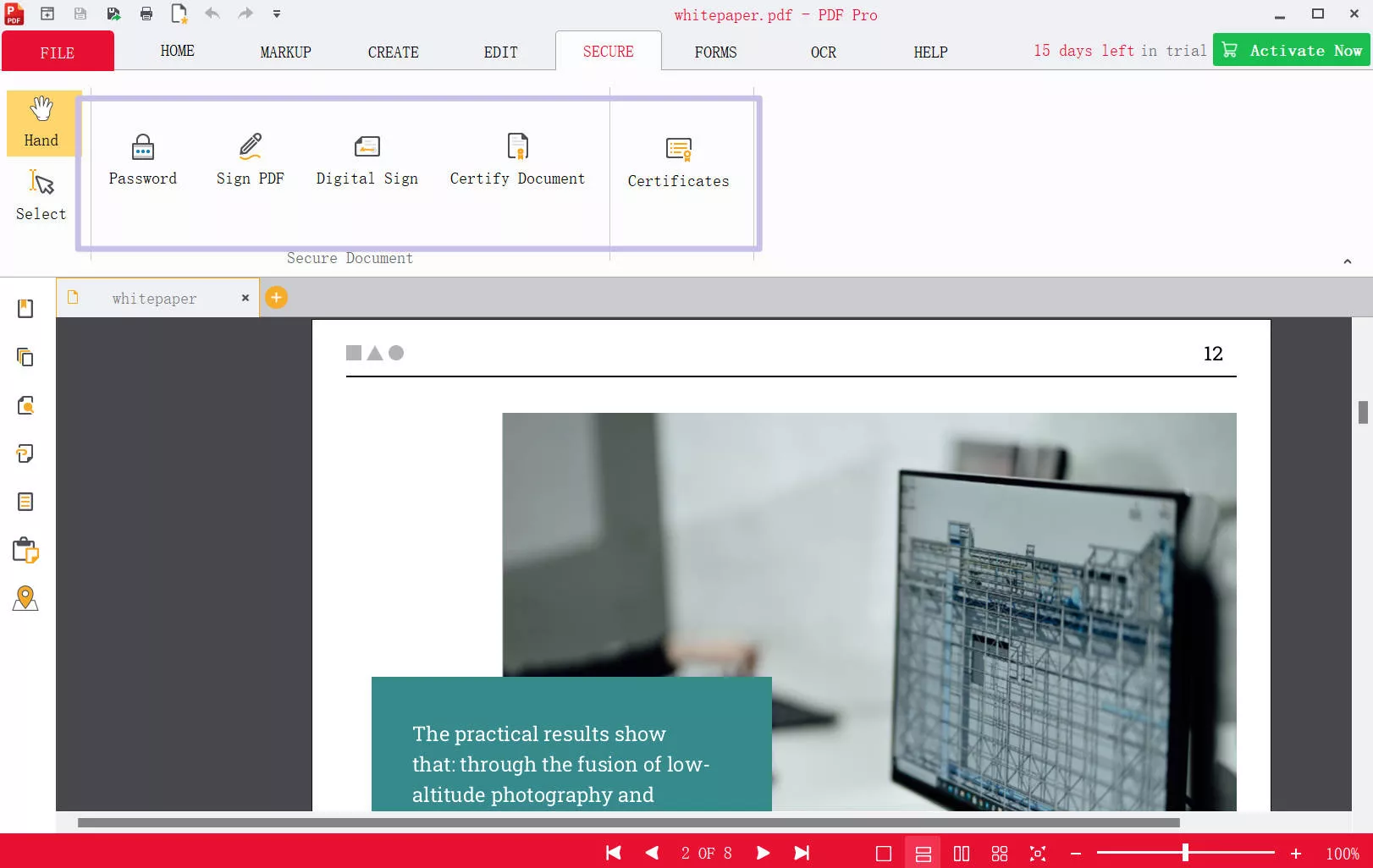Open the search in document panel
1373x868 pixels.
25,405
